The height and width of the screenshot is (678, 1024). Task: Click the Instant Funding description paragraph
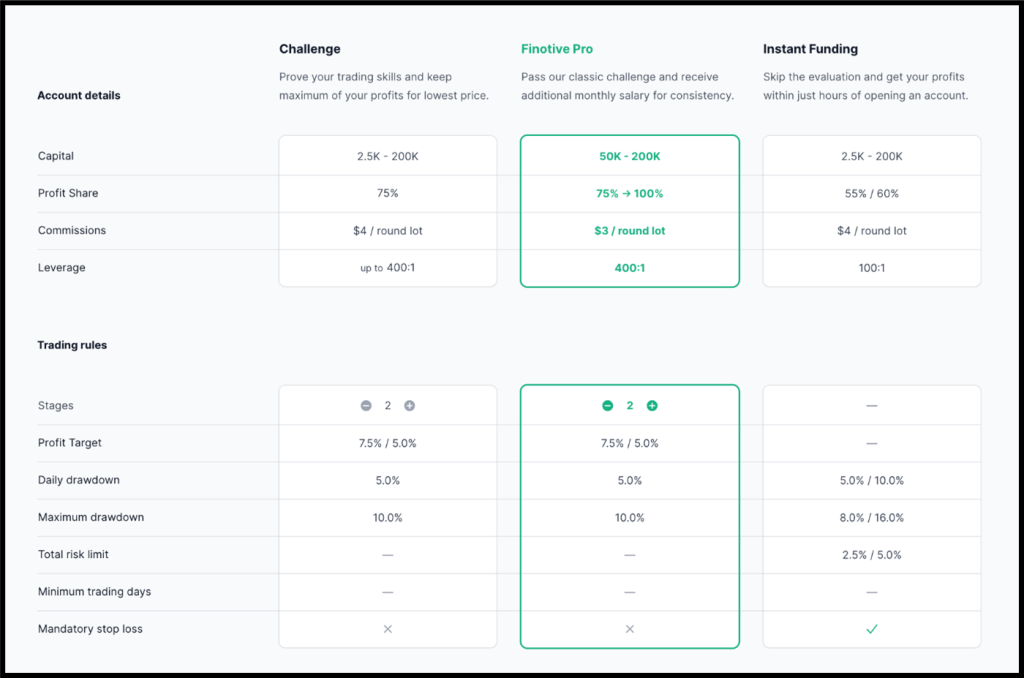pos(866,86)
